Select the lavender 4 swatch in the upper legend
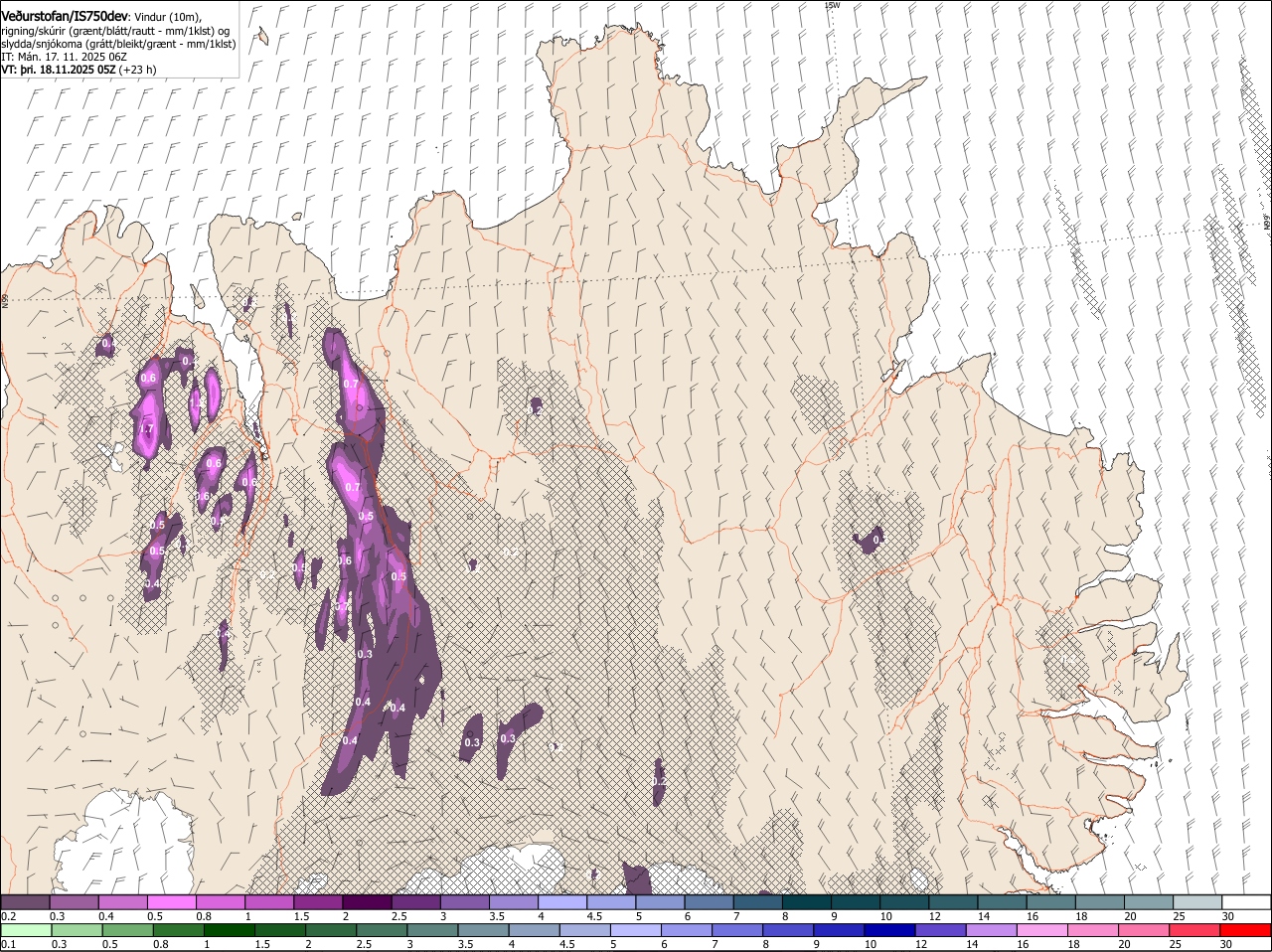Screen dimensions: 1272x952 [561, 902]
